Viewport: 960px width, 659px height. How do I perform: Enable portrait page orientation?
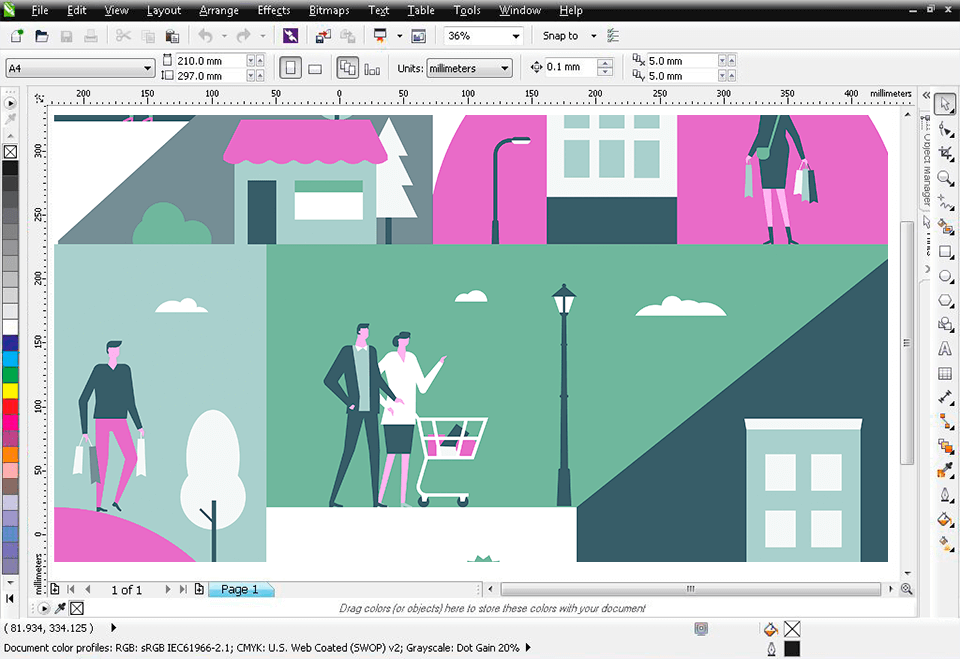pos(290,67)
